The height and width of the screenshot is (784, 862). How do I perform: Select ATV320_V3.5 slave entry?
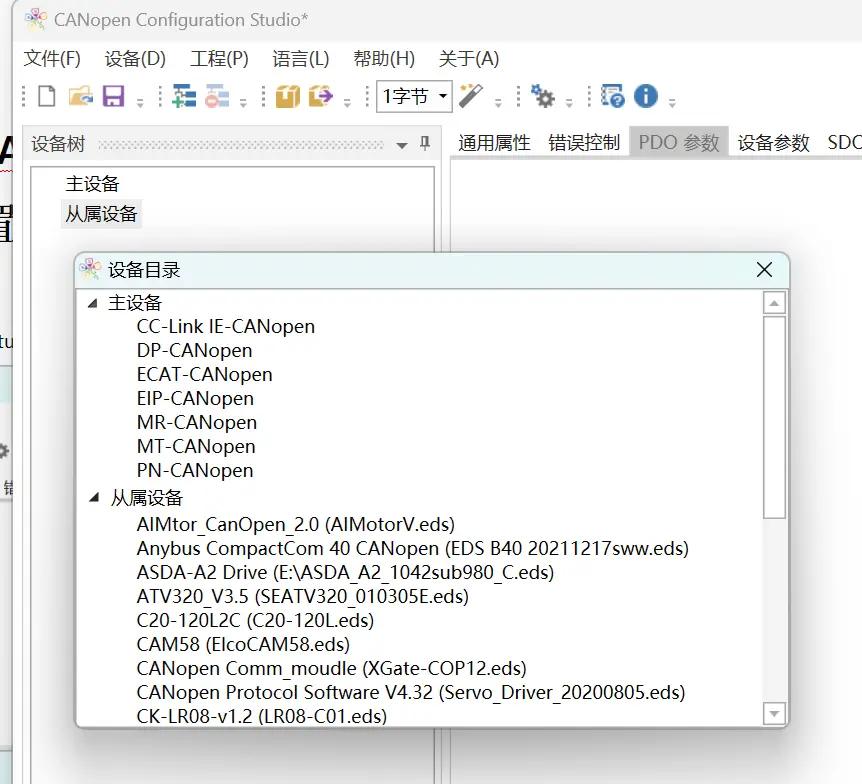tap(302, 597)
